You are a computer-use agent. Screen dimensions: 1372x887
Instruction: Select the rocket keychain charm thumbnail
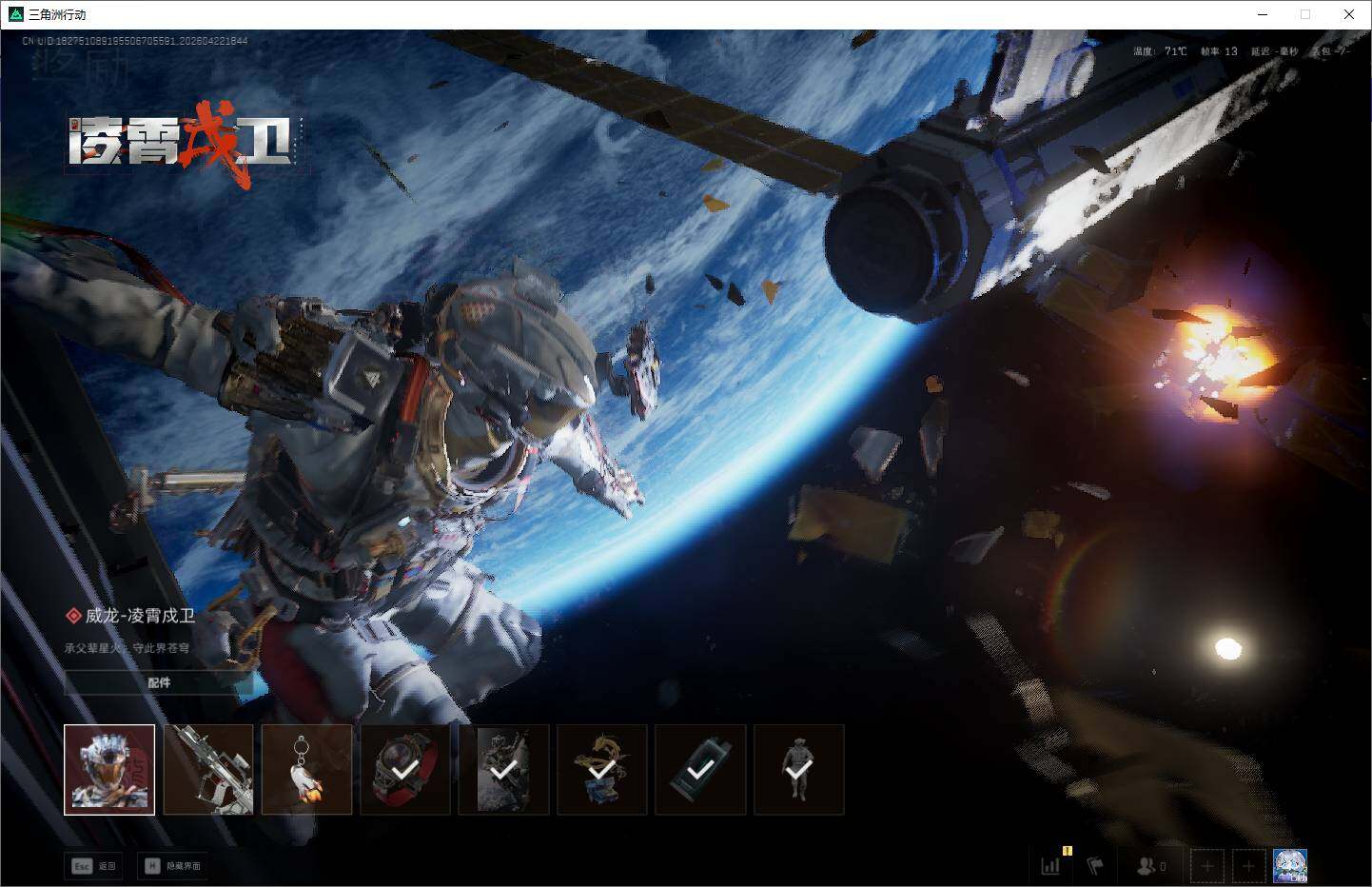pyautogui.click(x=306, y=770)
